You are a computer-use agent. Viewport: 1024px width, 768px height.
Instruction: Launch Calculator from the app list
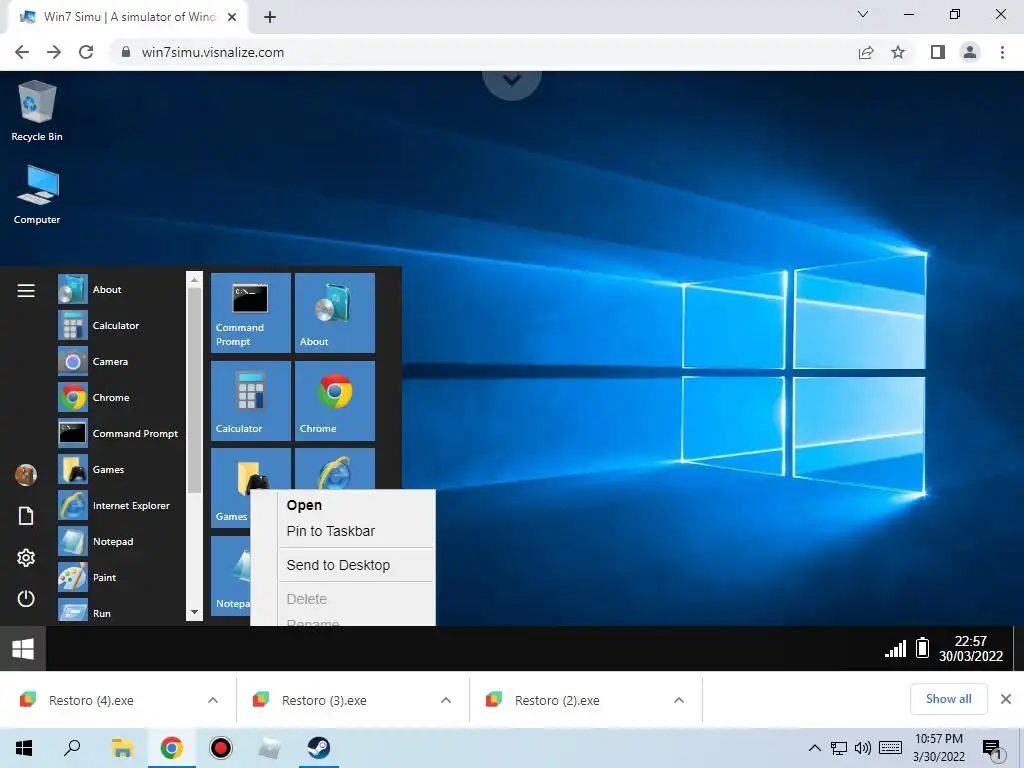pyautogui.click(x=120, y=325)
